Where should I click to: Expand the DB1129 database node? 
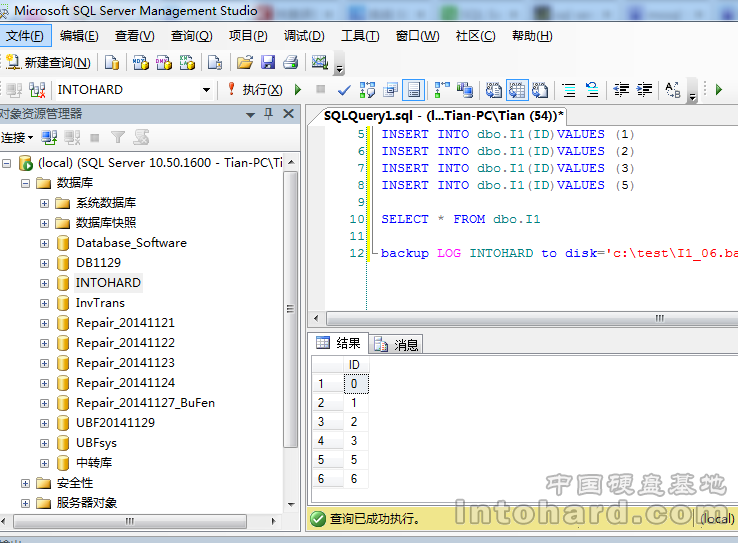pyautogui.click(x=44, y=263)
